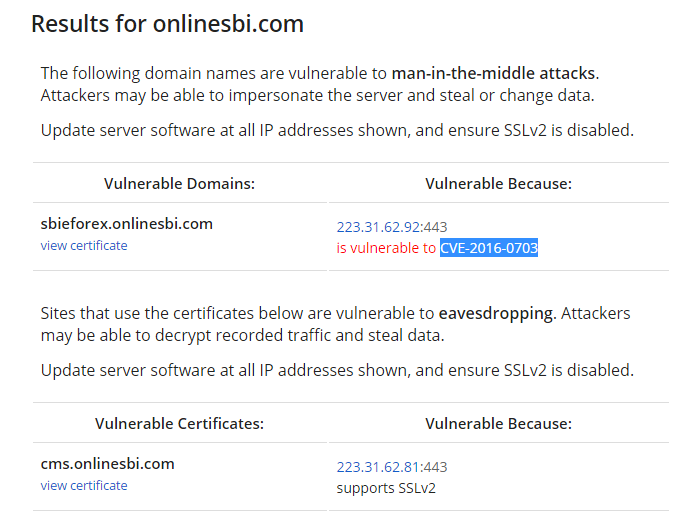Click 'Vulnerable Because:' header in certificates table
679x517 pixels.
pyautogui.click(x=498, y=423)
